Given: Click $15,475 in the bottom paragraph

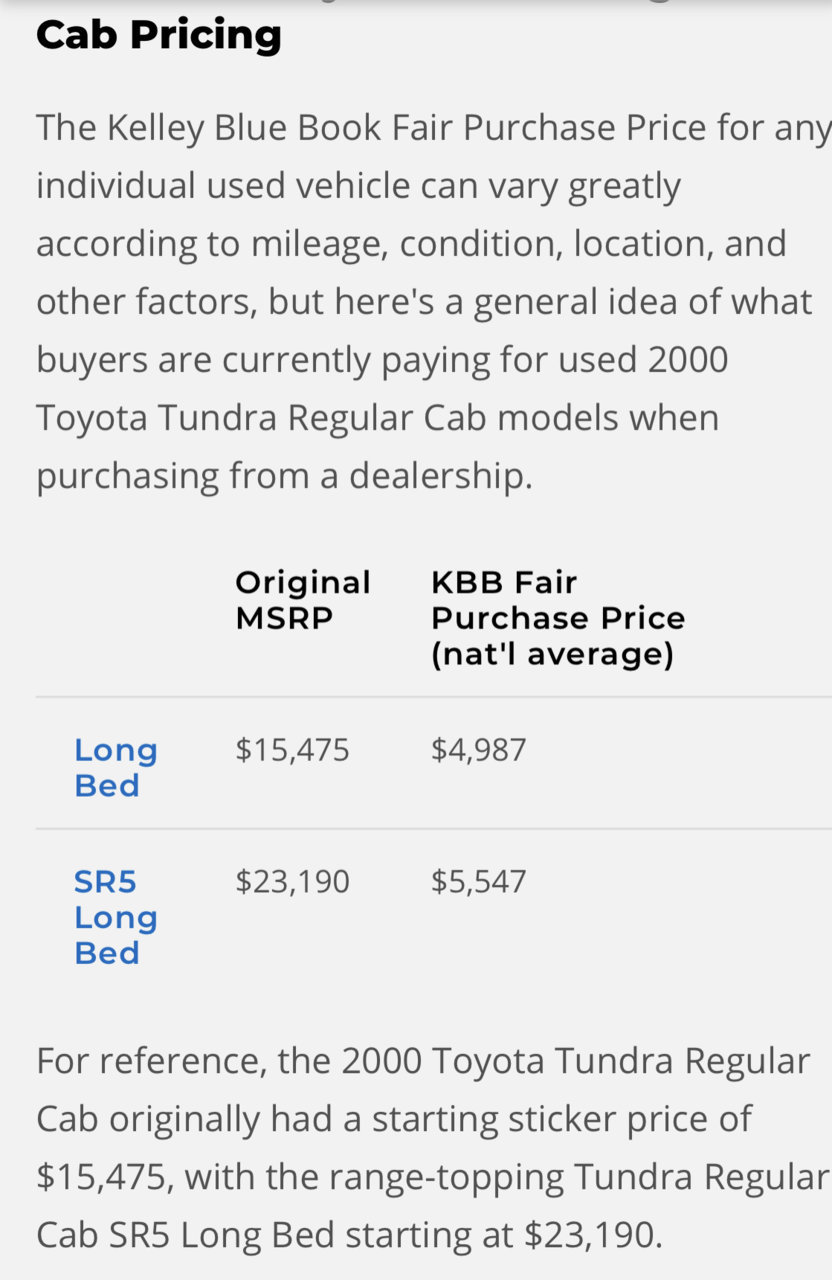Looking at the screenshot, I should (103, 1177).
